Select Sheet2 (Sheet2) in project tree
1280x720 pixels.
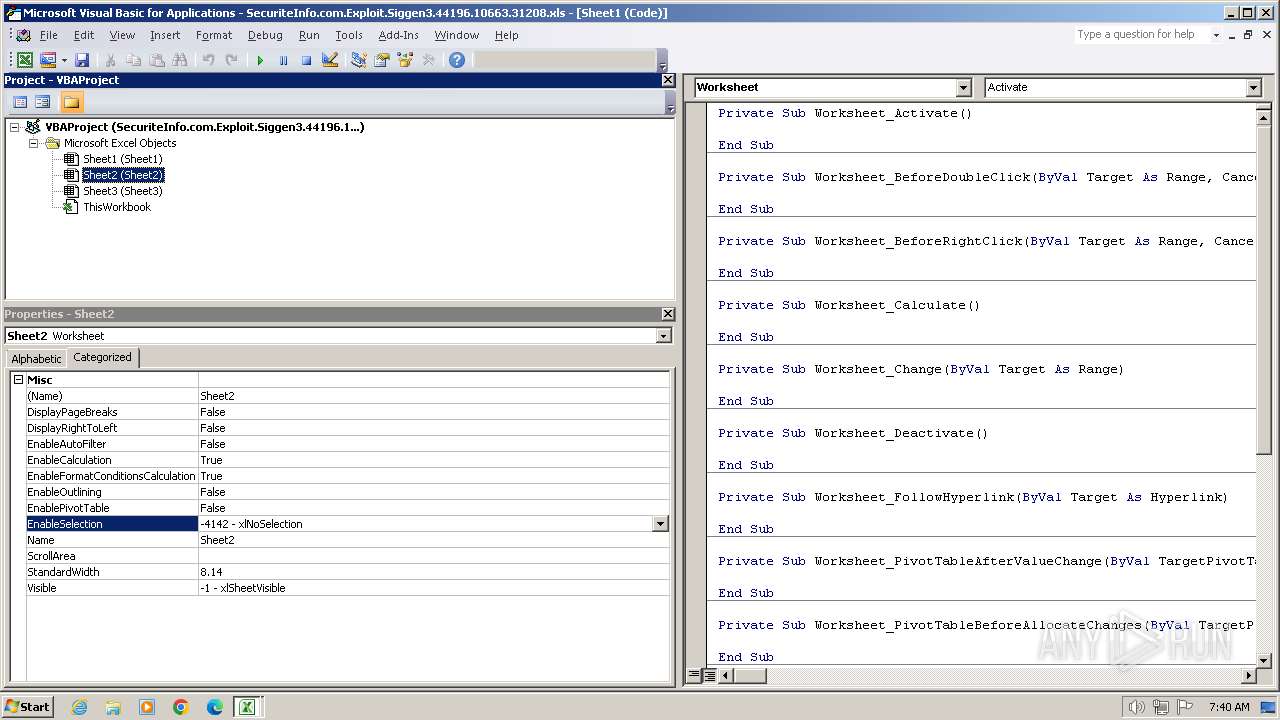(122, 175)
